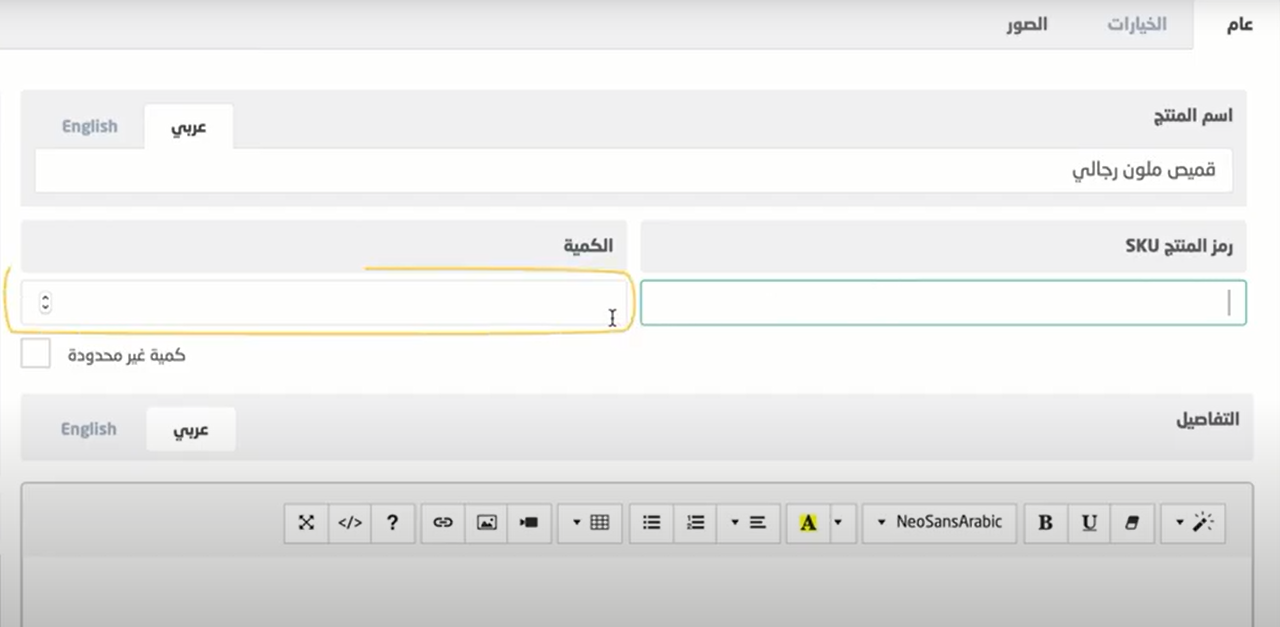Select the عربي tab for اسم المنتج

(188, 127)
